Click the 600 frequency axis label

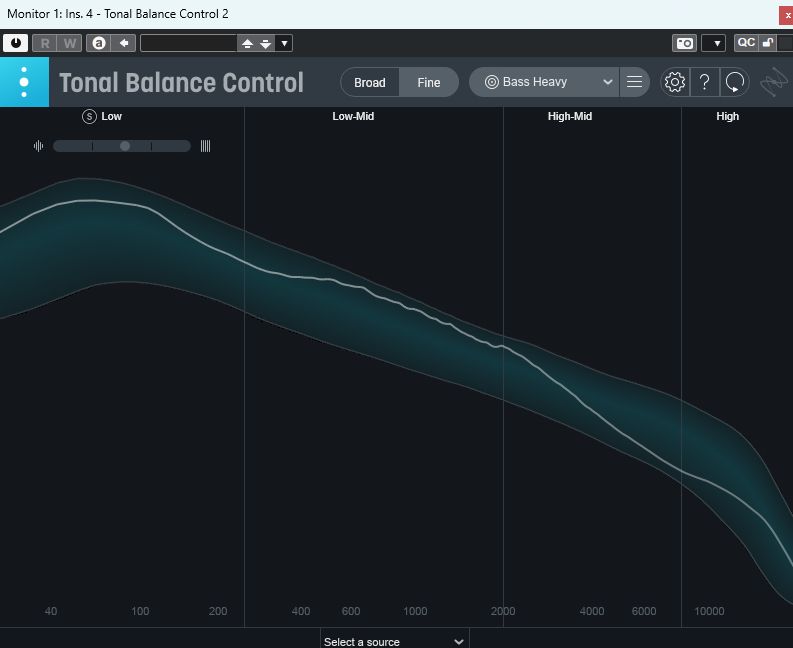[350, 611]
